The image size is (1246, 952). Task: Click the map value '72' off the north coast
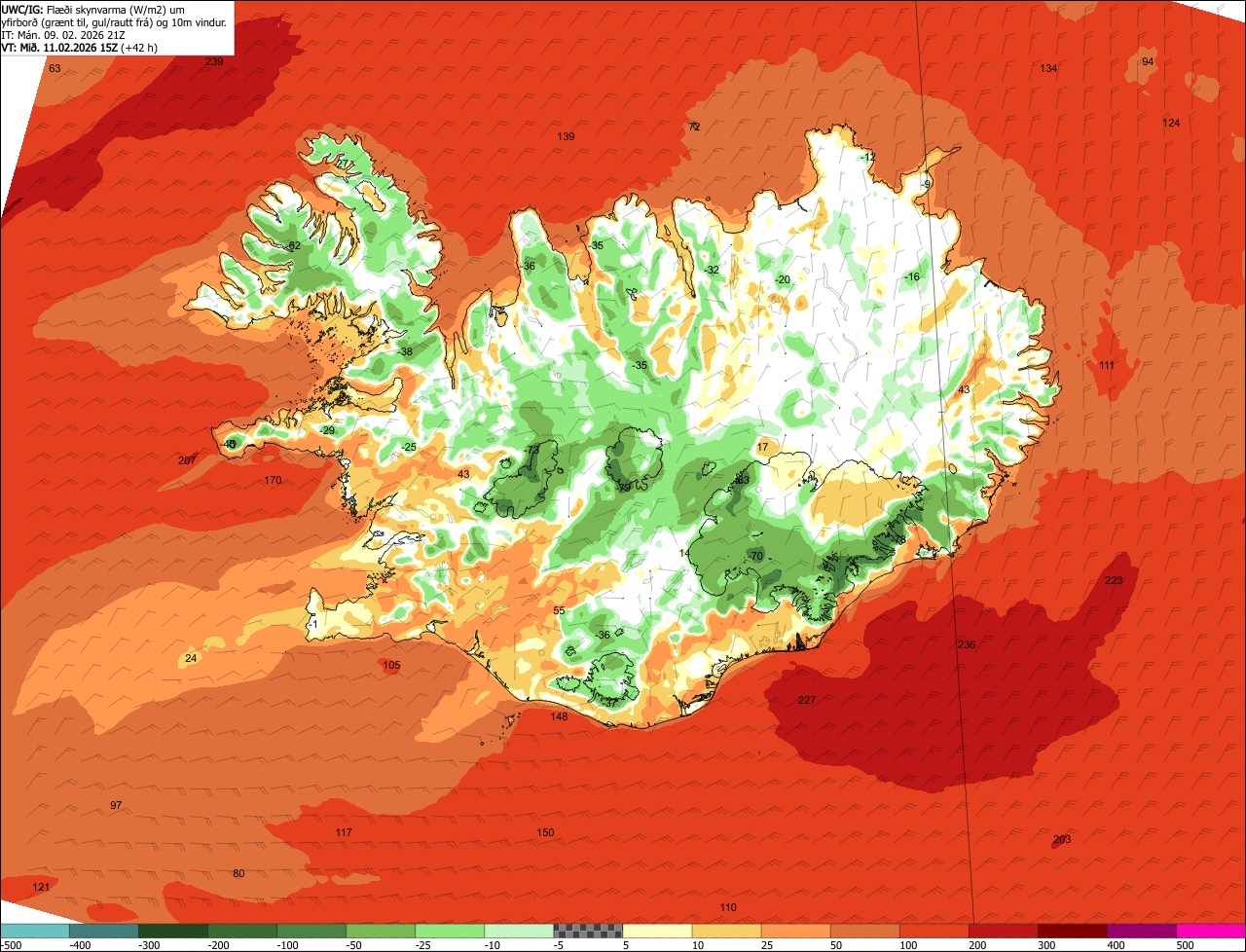pyautogui.click(x=694, y=127)
